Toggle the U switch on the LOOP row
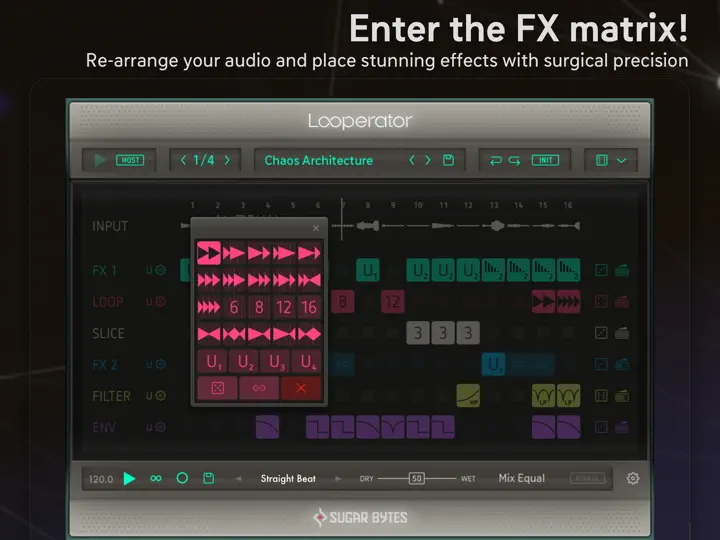This screenshot has height=540, width=720. 149,302
